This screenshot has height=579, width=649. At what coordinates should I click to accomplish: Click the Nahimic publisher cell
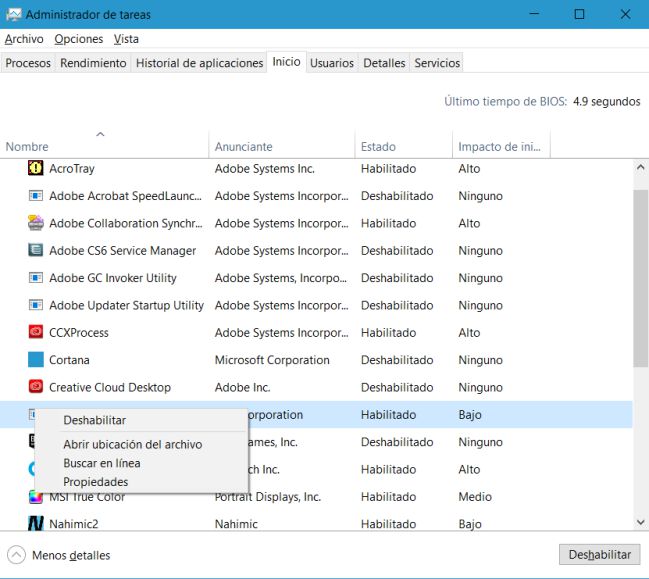tap(236, 524)
